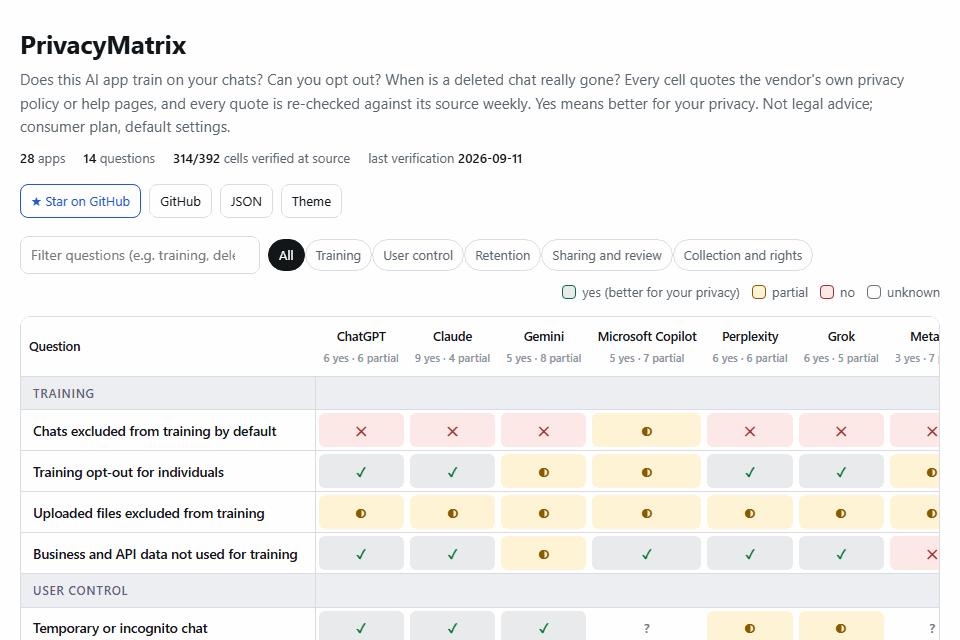
Task: Click the Star on GitHub button
Action: (x=80, y=201)
